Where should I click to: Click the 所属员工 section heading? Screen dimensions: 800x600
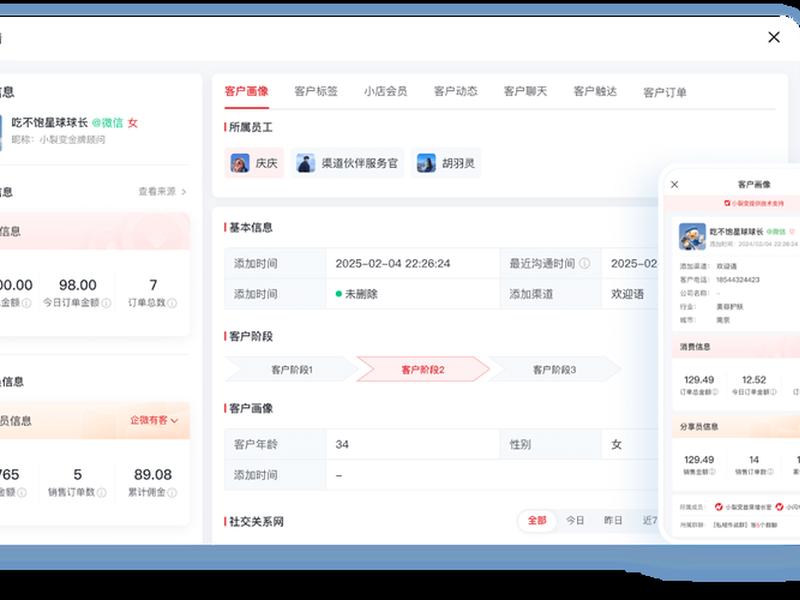(x=251, y=127)
